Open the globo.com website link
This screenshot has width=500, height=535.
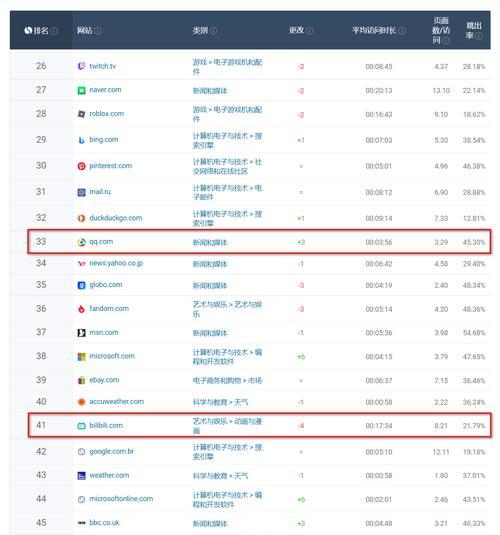pos(106,285)
